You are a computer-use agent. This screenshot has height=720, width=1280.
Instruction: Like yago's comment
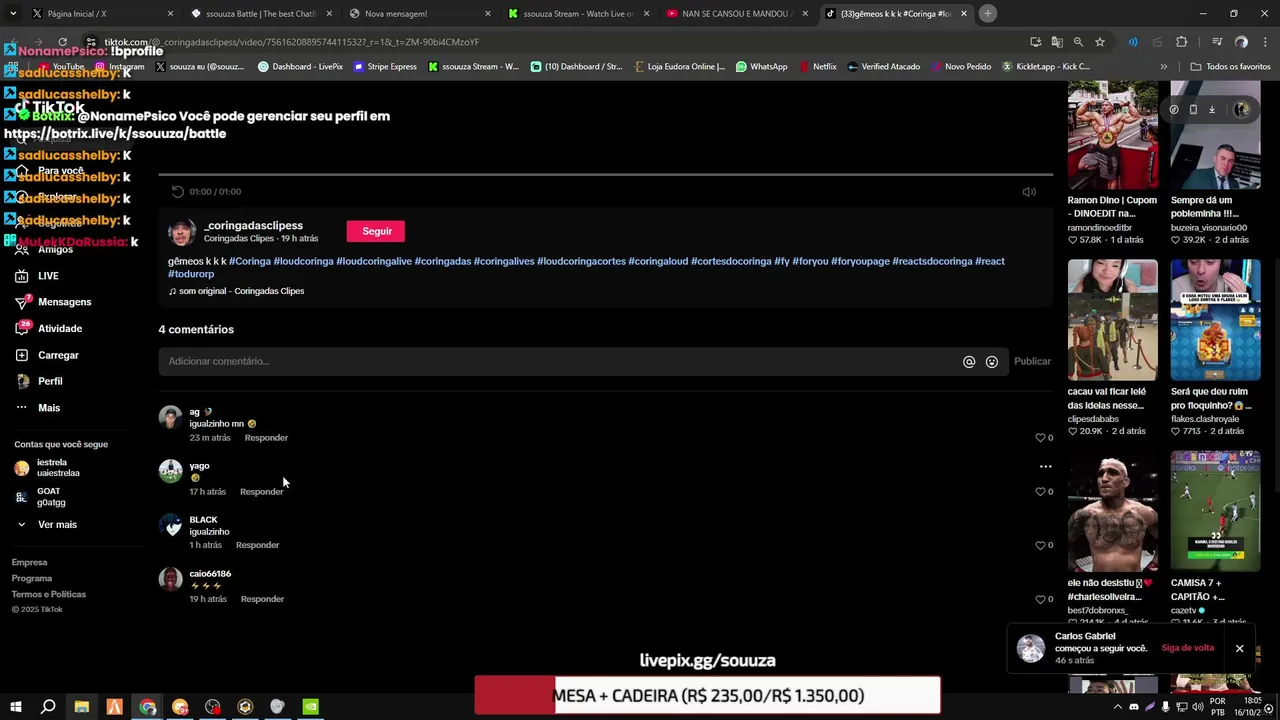(1041, 492)
